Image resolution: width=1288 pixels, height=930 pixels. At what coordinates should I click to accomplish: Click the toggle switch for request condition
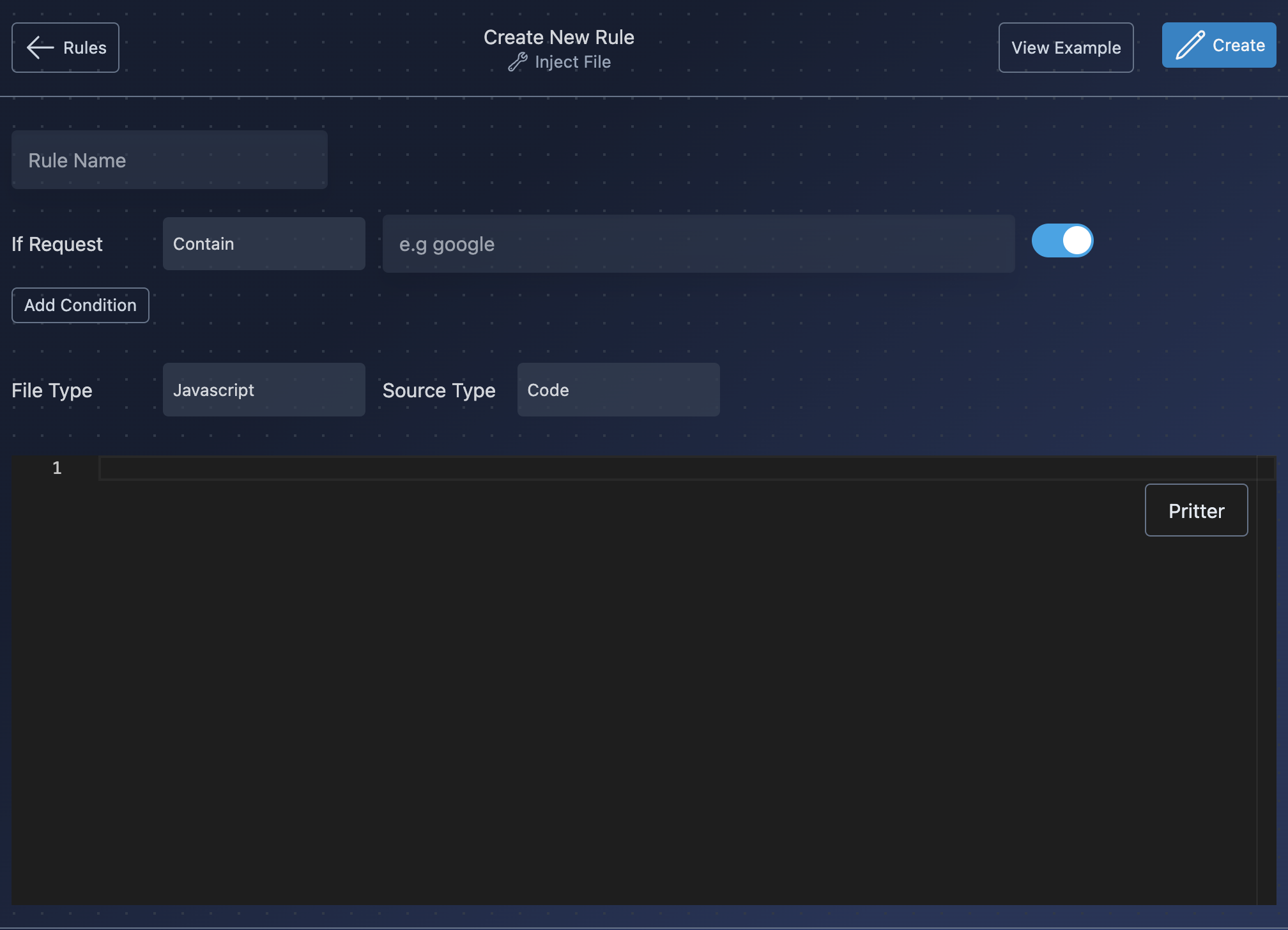coord(1063,240)
